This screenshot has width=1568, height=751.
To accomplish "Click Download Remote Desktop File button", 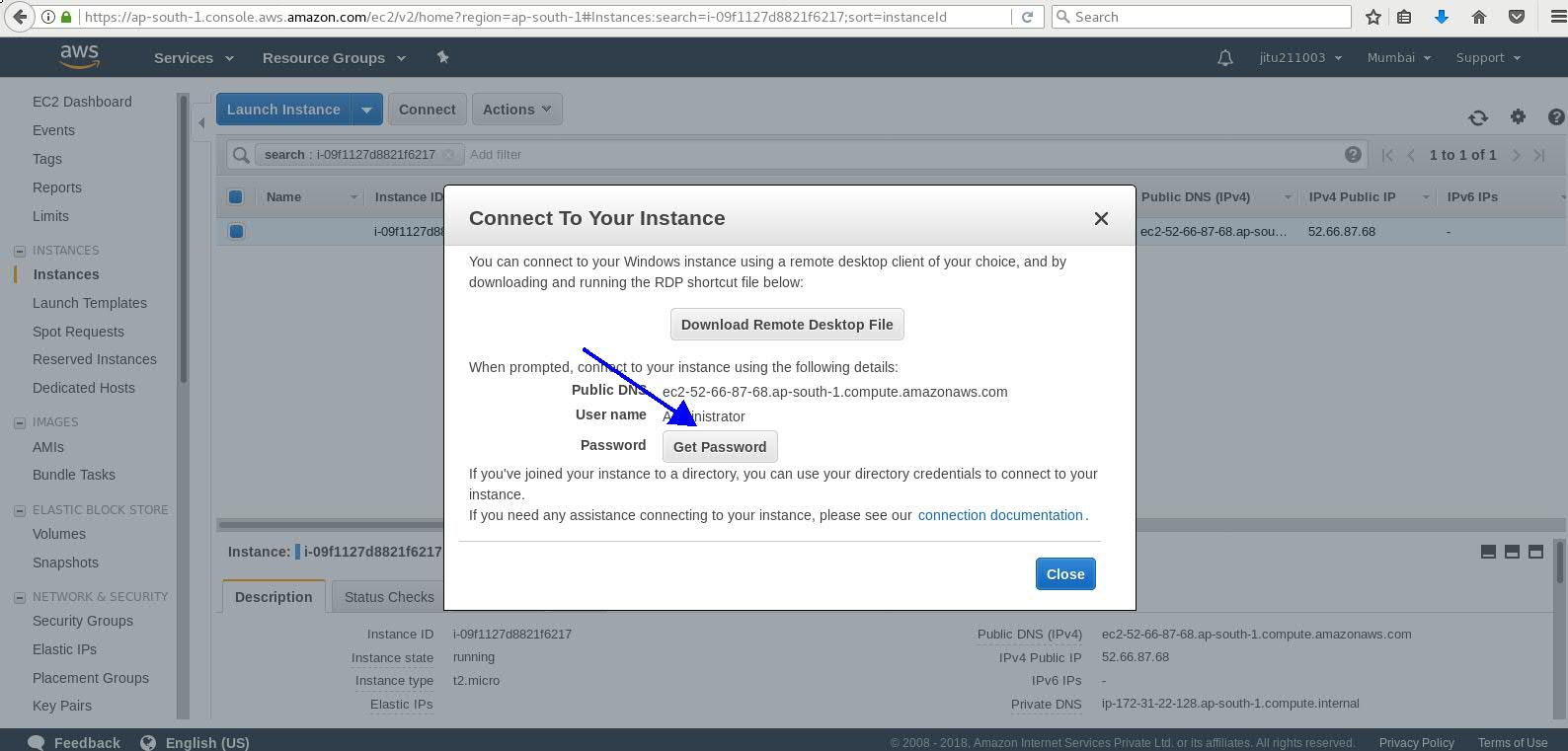I will pyautogui.click(x=787, y=325).
